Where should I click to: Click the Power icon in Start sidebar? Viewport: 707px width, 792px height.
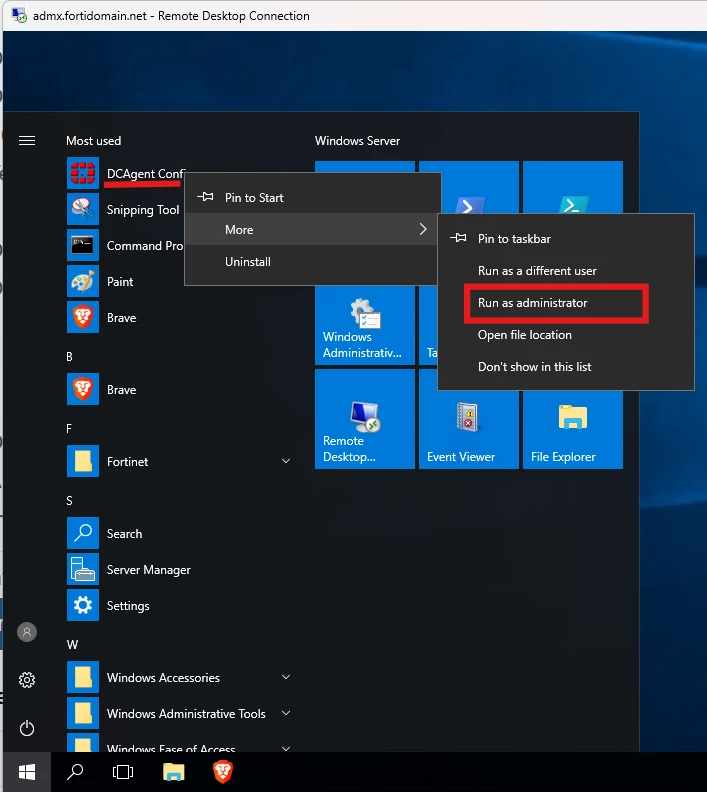(27, 728)
